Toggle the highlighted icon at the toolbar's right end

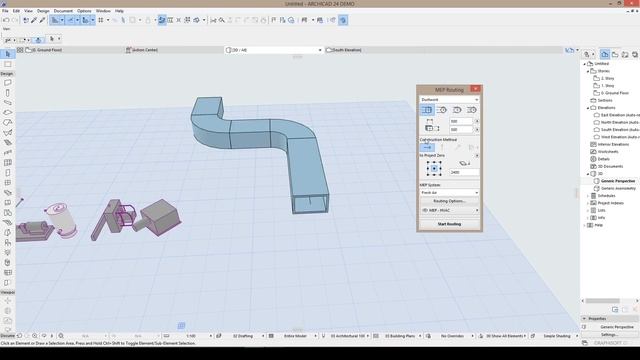click(343, 20)
